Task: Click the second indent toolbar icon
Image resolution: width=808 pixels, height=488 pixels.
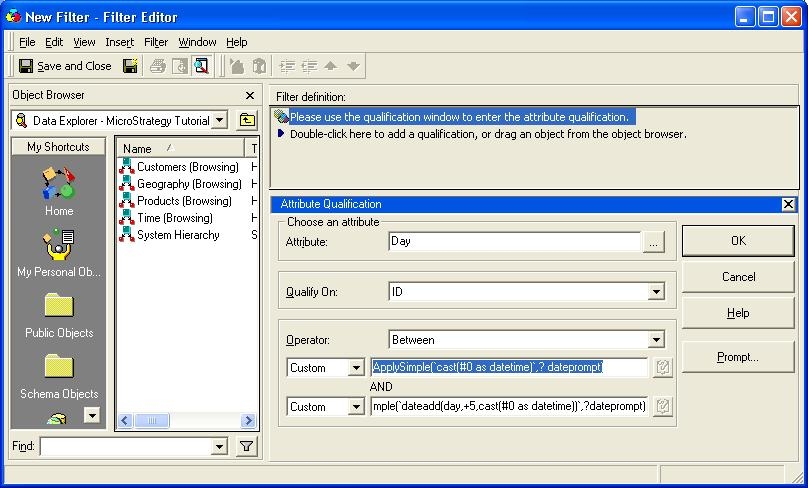Action: (x=309, y=66)
